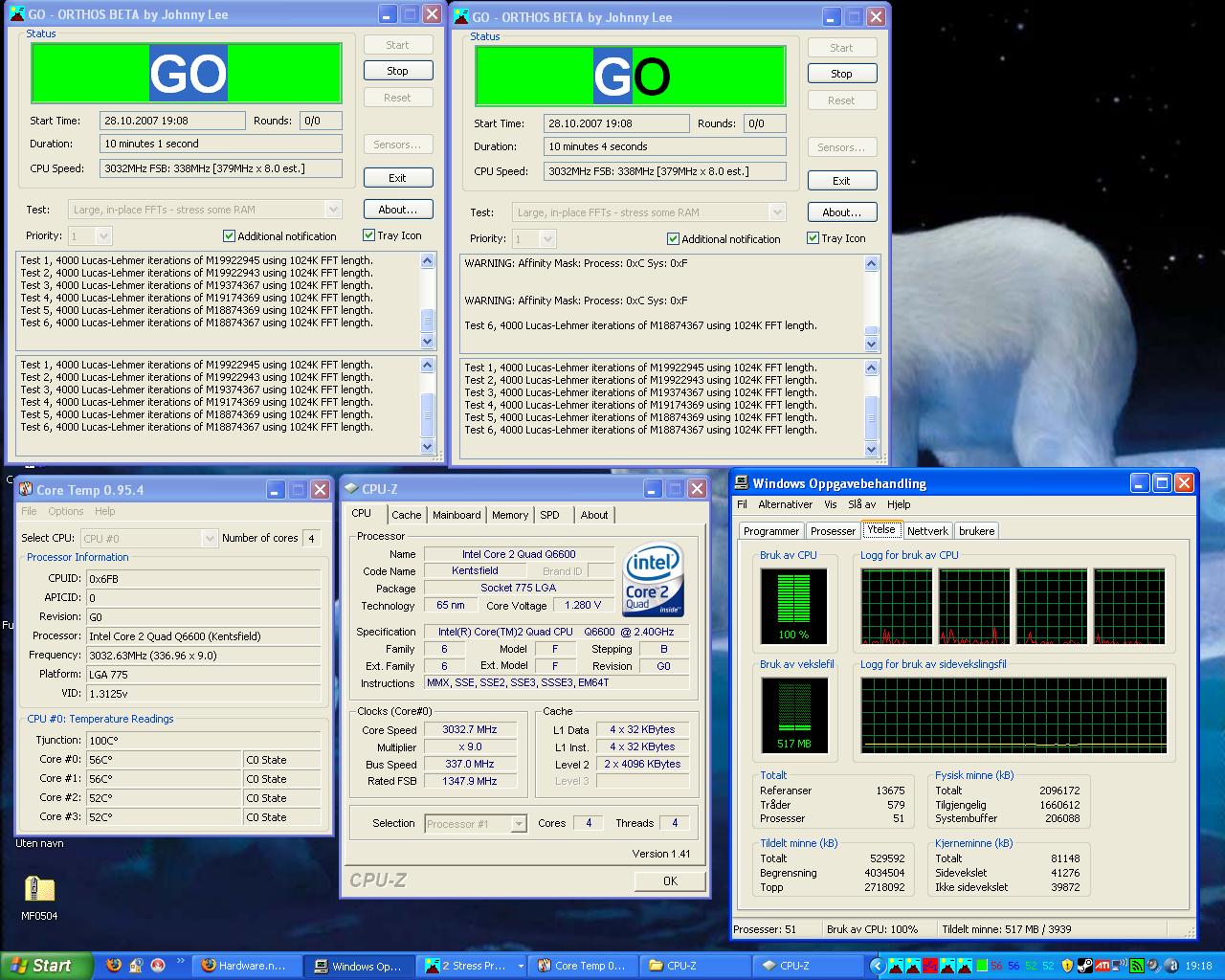Viewport: 1225px width, 980px height.
Task: Click the red Orthos tray icon
Action: pyautogui.click(x=930, y=966)
